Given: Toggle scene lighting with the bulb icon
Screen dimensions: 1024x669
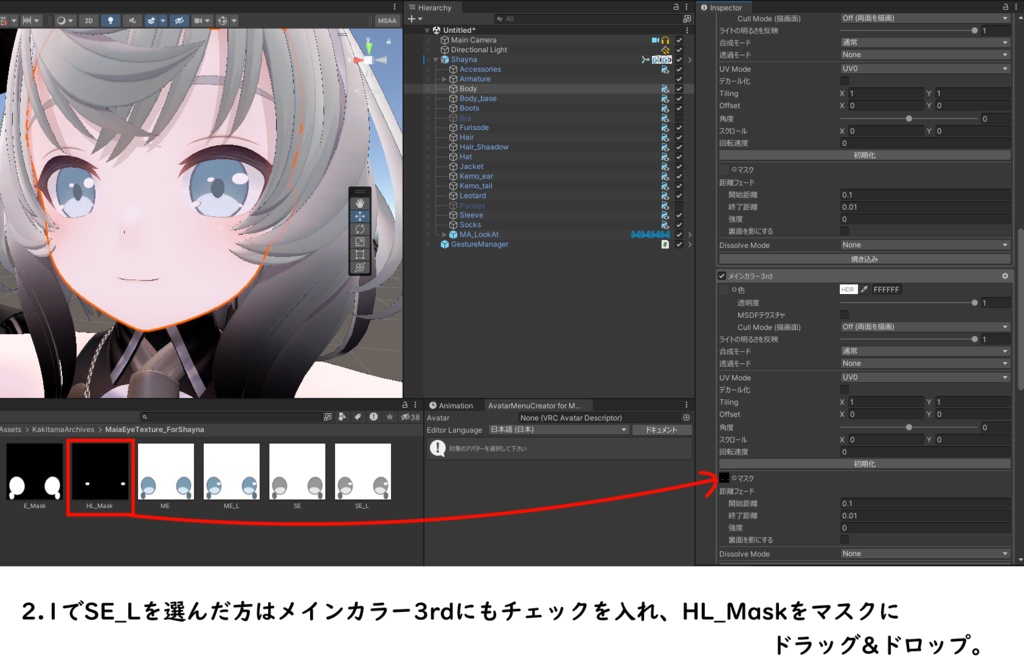Looking at the screenshot, I should [x=110, y=20].
